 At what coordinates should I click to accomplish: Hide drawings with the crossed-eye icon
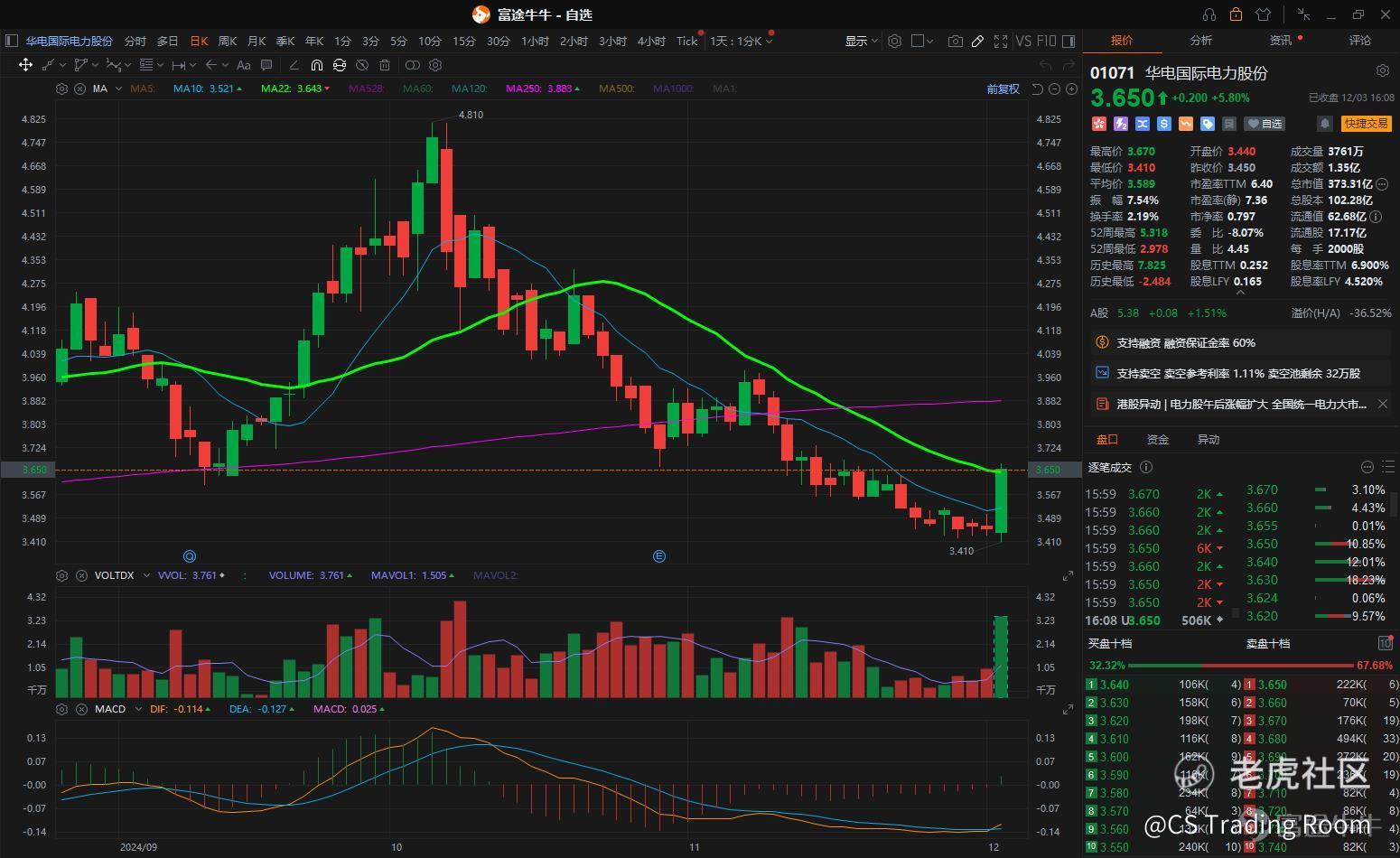pos(362,65)
